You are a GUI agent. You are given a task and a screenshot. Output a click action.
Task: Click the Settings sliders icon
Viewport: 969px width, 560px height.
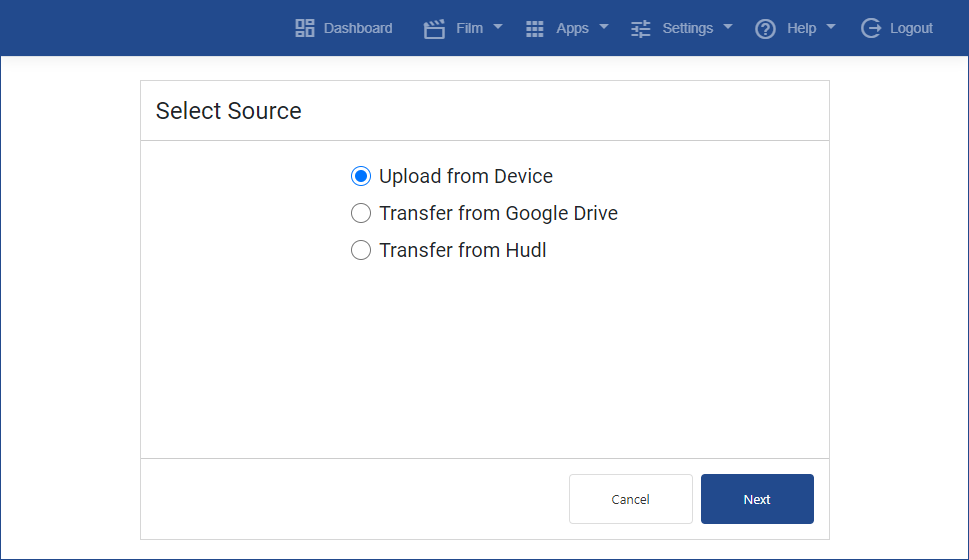tap(640, 28)
